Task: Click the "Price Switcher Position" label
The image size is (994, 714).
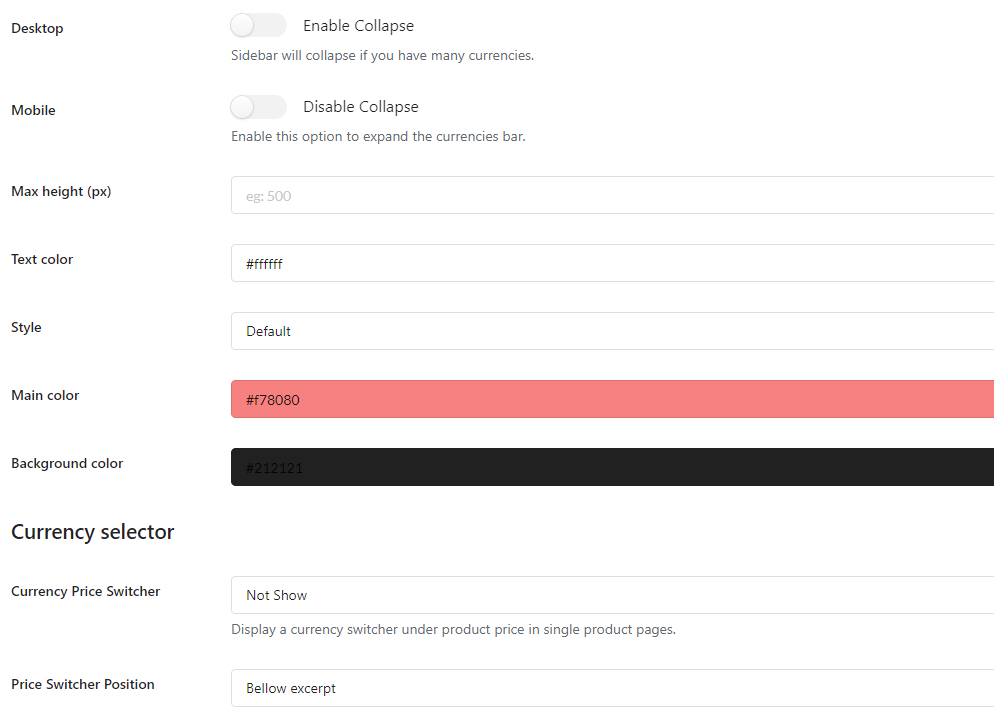Action: (x=83, y=684)
